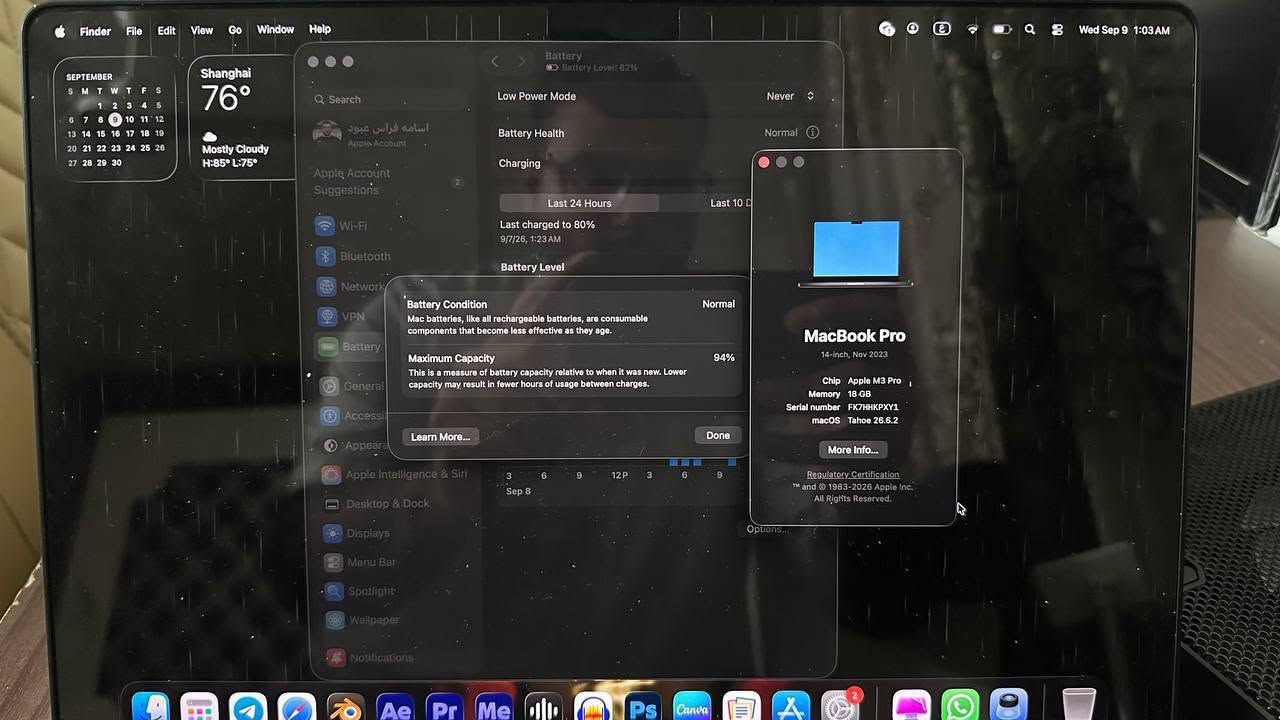Screen dimensions: 1280x720
Task: Open the Apple menu
Action: tap(59, 31)
